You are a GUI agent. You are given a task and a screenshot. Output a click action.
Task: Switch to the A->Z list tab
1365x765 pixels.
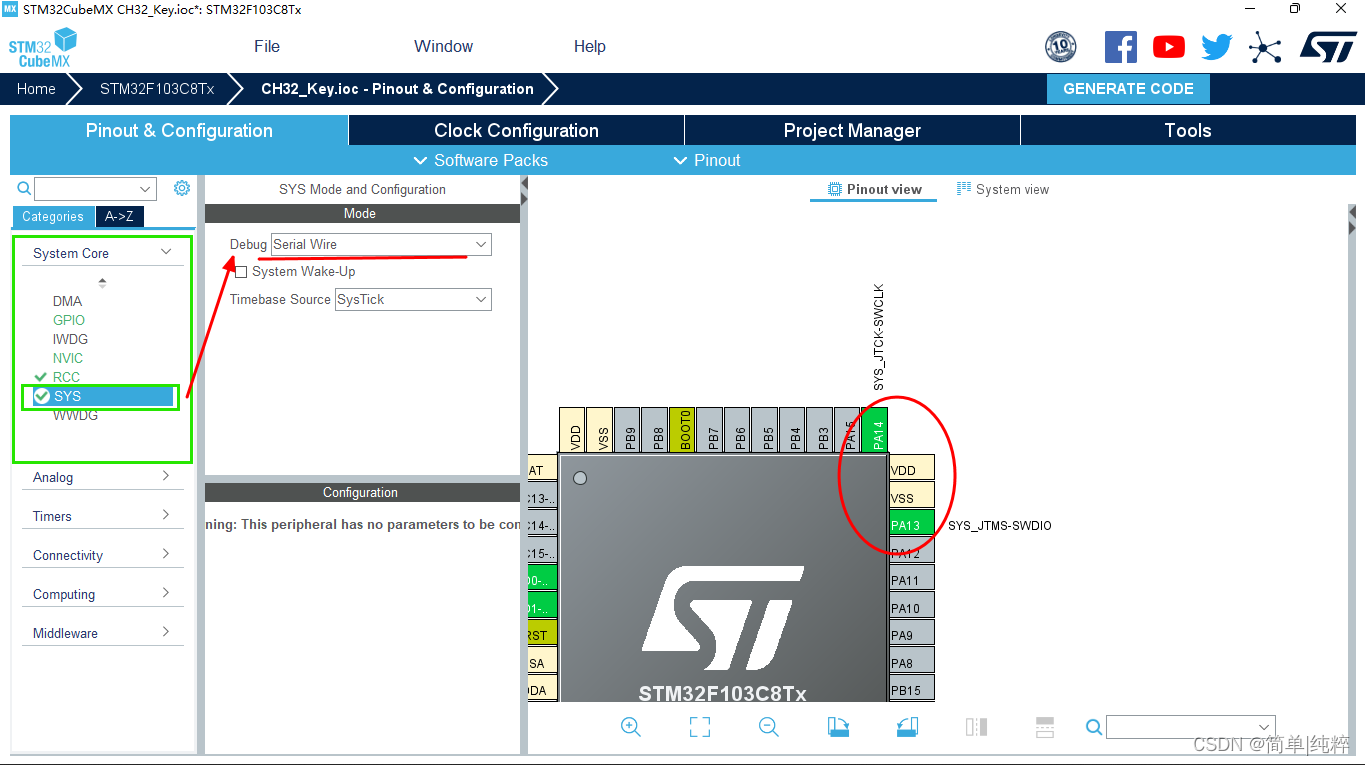pyautogui.click(x=119, y=216)
